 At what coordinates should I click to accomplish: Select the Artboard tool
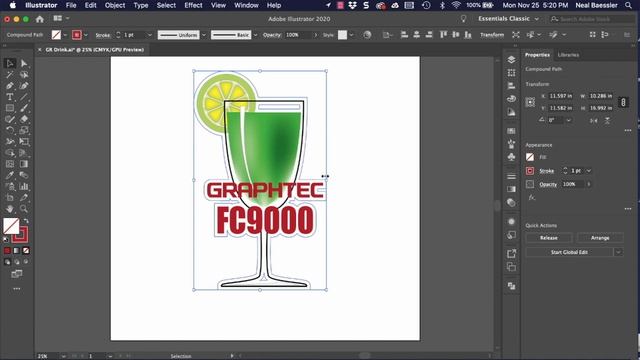pos(10,198)
